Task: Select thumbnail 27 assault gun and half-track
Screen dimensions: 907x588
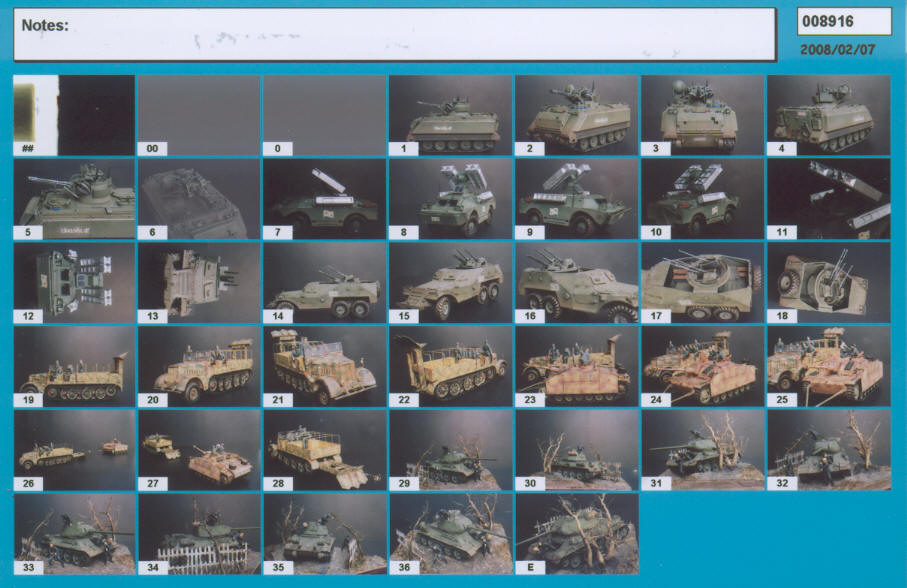Action: 199,450
